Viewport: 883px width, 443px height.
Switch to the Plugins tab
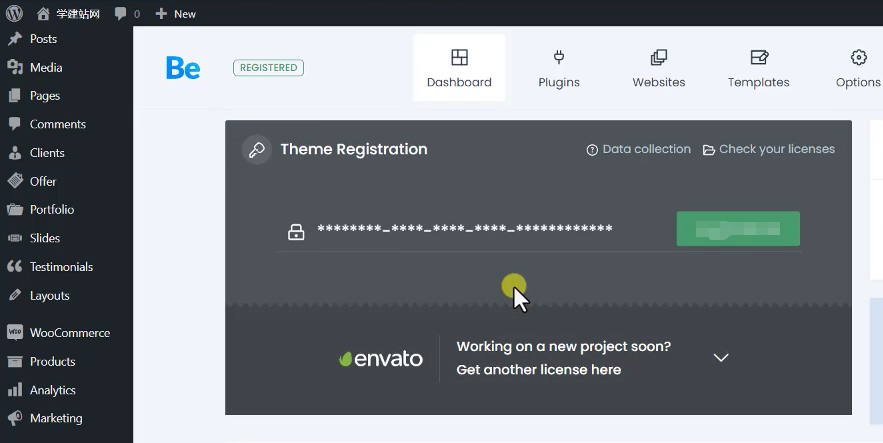tap(559, 68)
